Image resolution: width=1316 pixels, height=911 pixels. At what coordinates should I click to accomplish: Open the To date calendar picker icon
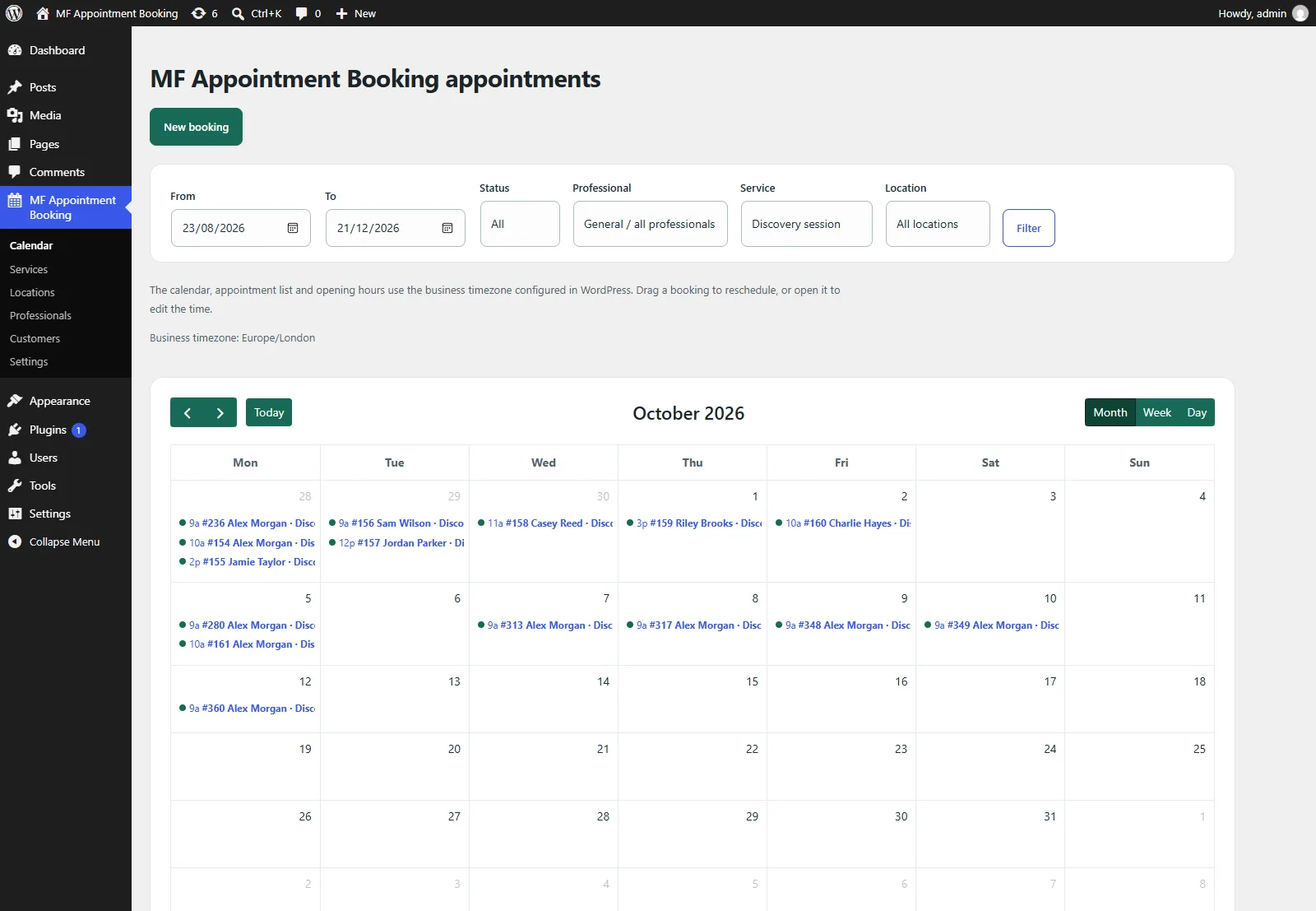[447, 228]
